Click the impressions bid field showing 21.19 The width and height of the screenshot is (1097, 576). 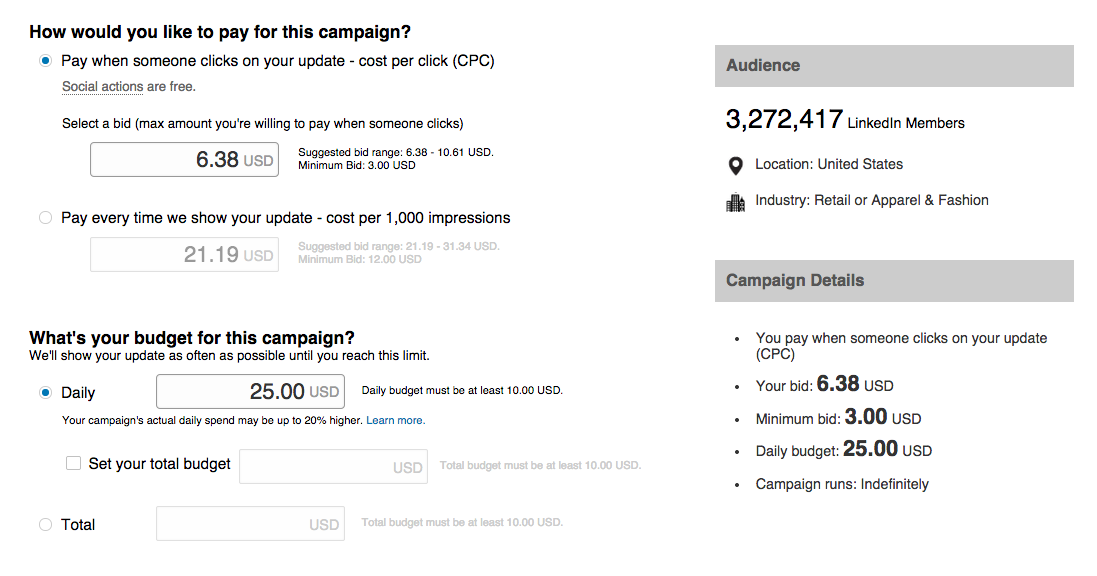click(x=183, y=255)
